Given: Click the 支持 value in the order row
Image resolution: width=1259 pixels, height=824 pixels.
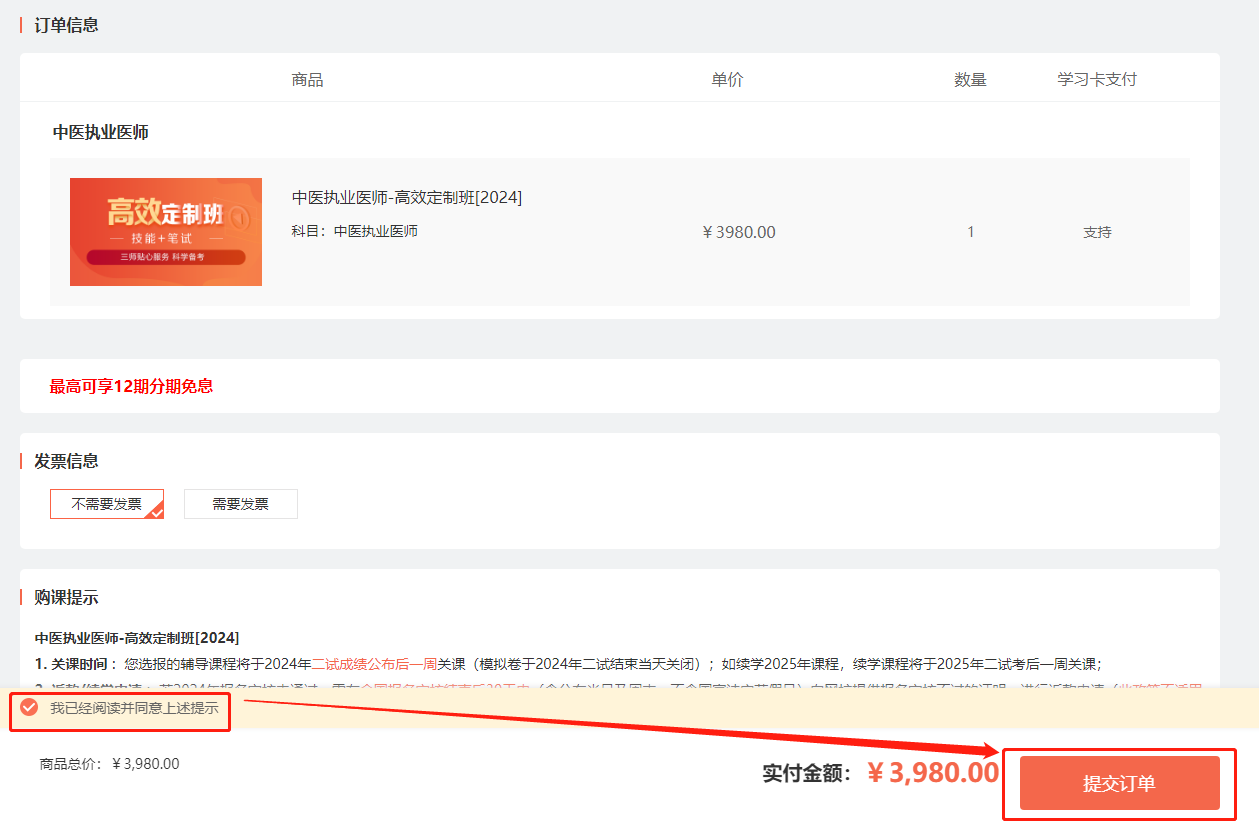Looking at the screenshot, I should tap(1097, 232).
